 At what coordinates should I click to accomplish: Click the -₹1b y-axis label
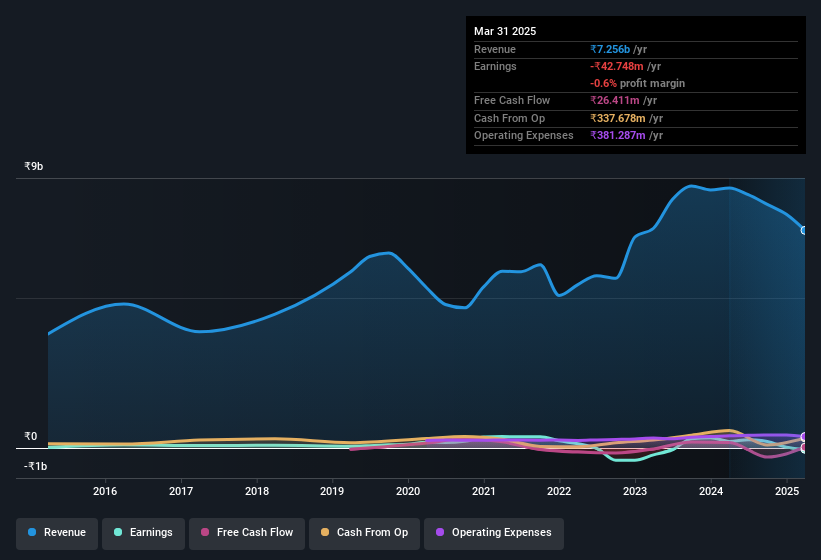(36, 466)
